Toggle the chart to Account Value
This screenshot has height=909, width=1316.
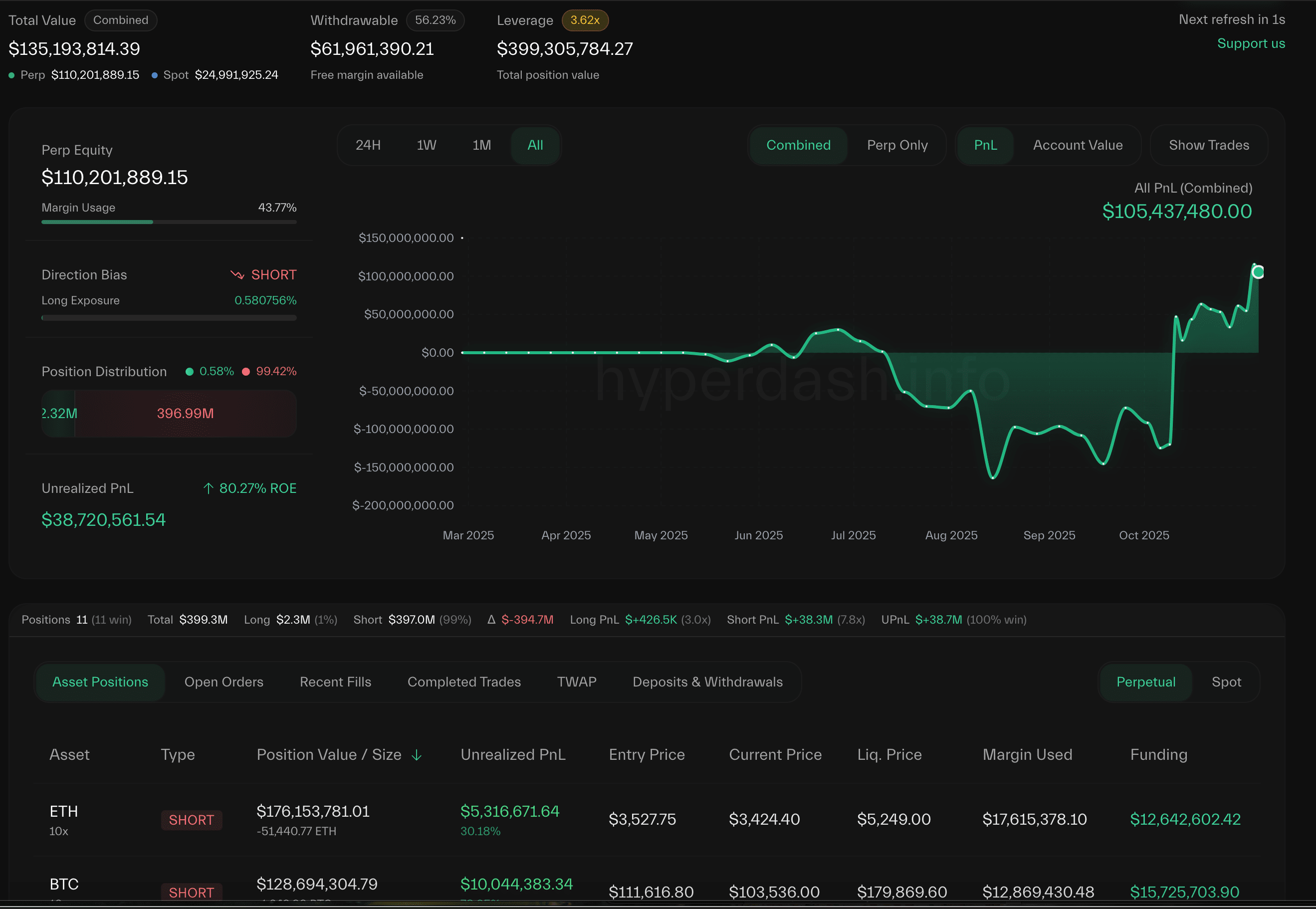point(1078,145)
